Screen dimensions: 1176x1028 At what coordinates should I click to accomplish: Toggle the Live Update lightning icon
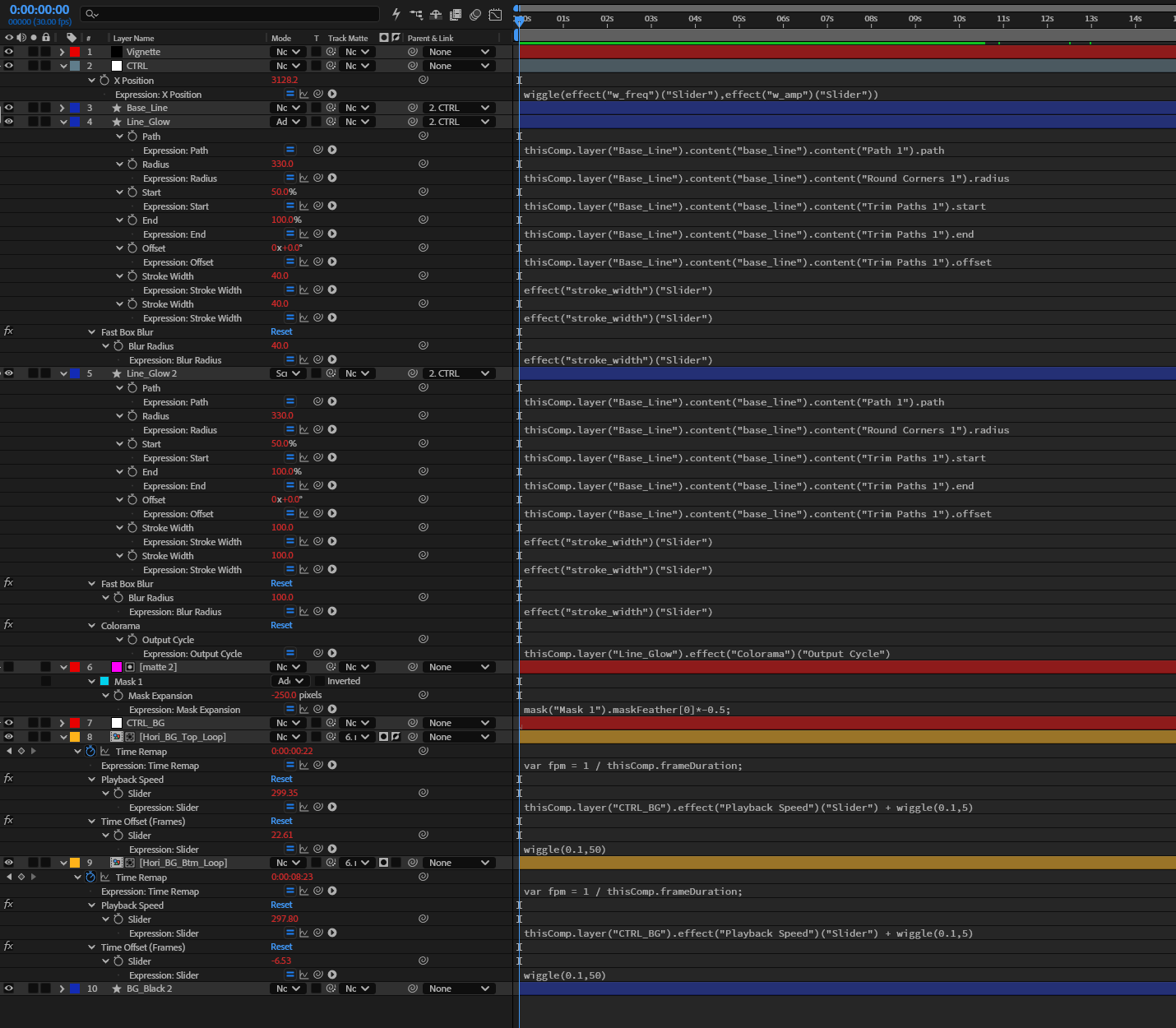pyautogui.click(x=396, y=14)
